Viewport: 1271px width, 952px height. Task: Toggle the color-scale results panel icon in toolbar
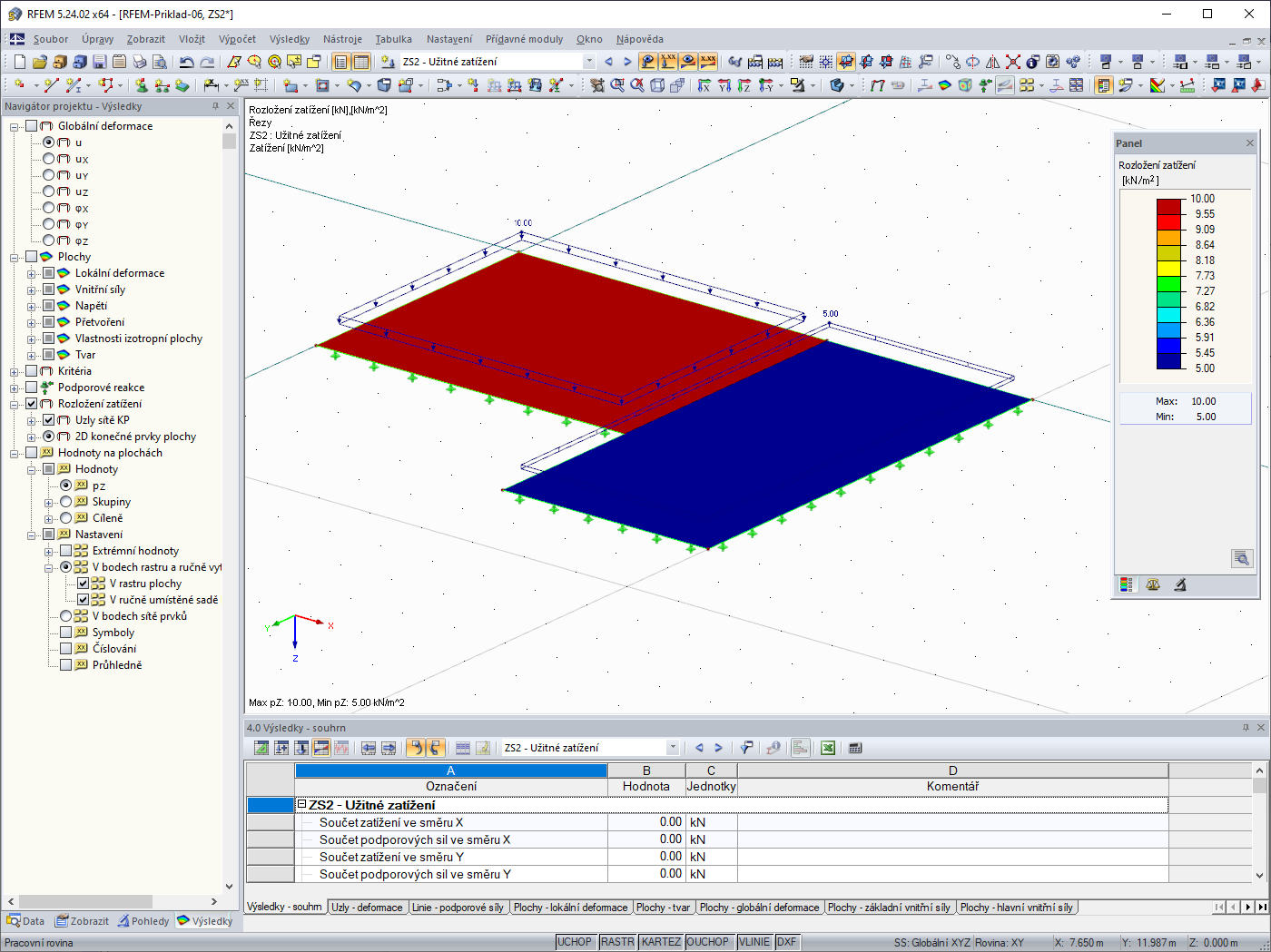point(1104,85)
